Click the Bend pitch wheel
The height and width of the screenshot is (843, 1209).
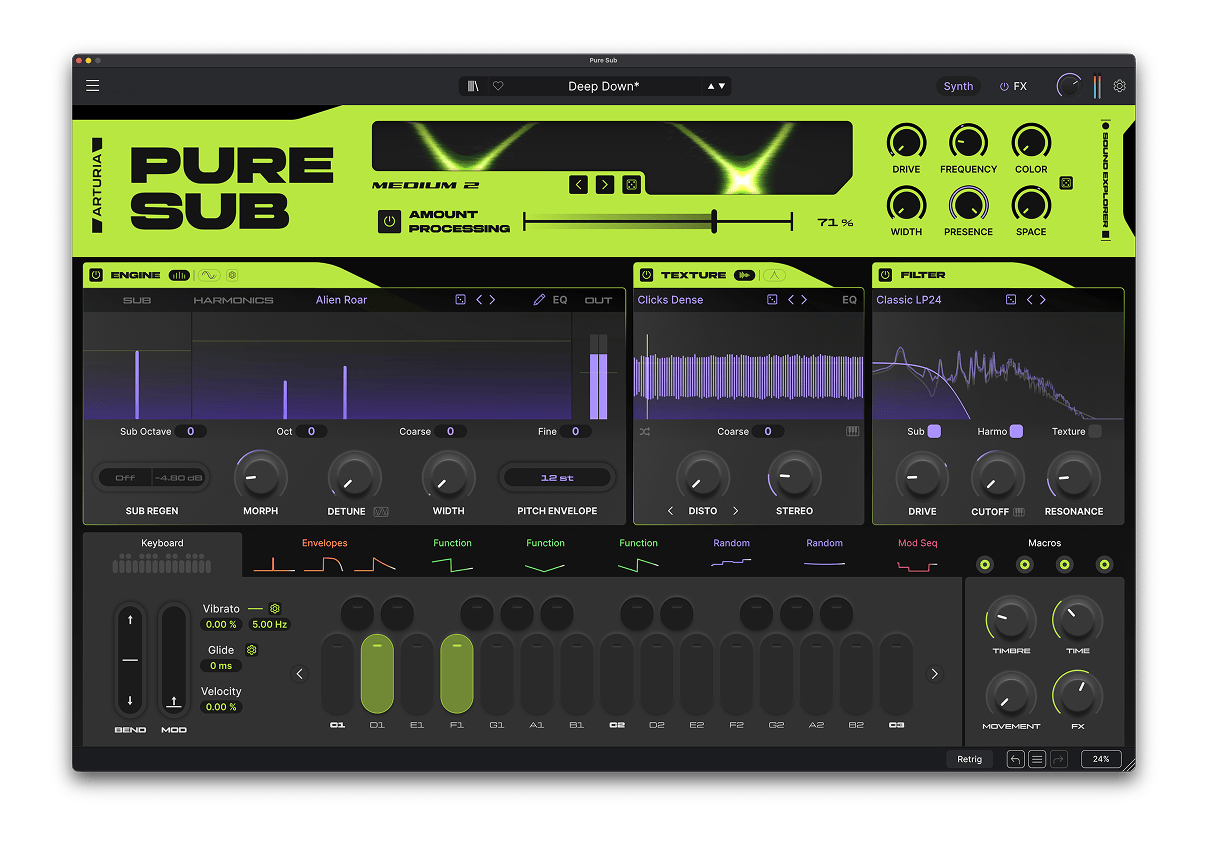tap(130, 660)
